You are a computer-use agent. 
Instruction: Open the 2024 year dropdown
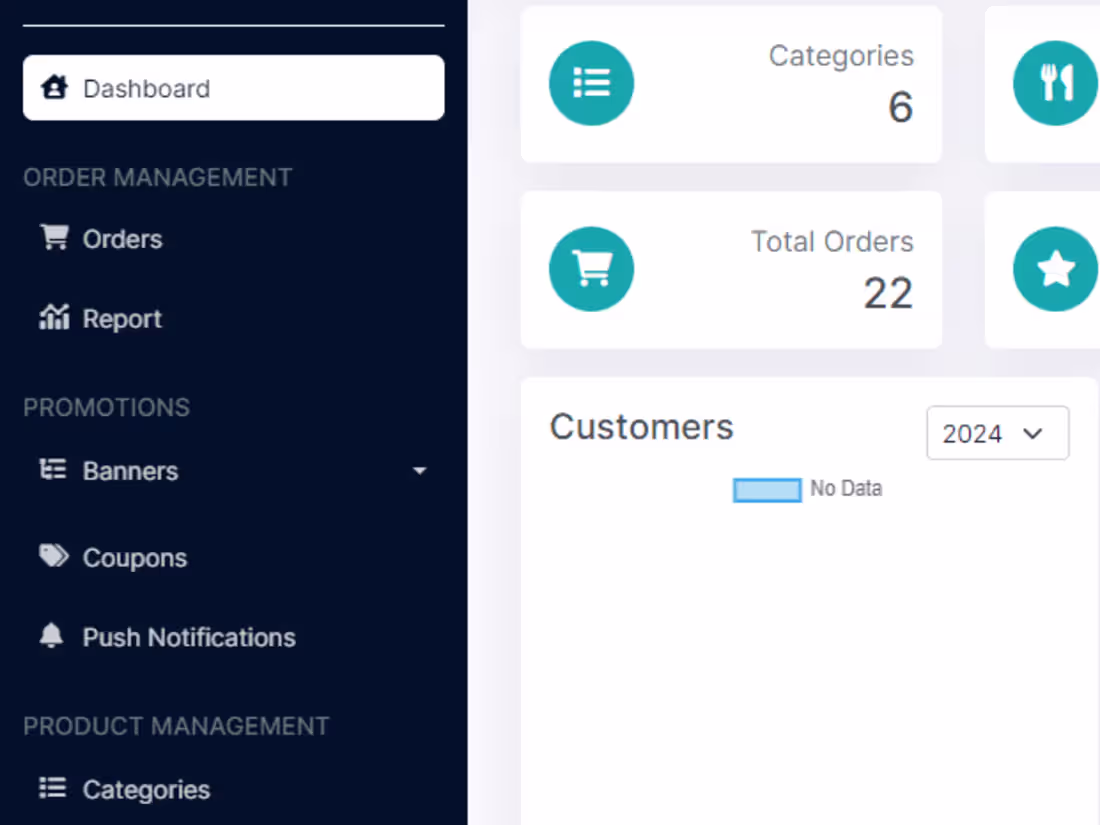click(x=998, y=433)
